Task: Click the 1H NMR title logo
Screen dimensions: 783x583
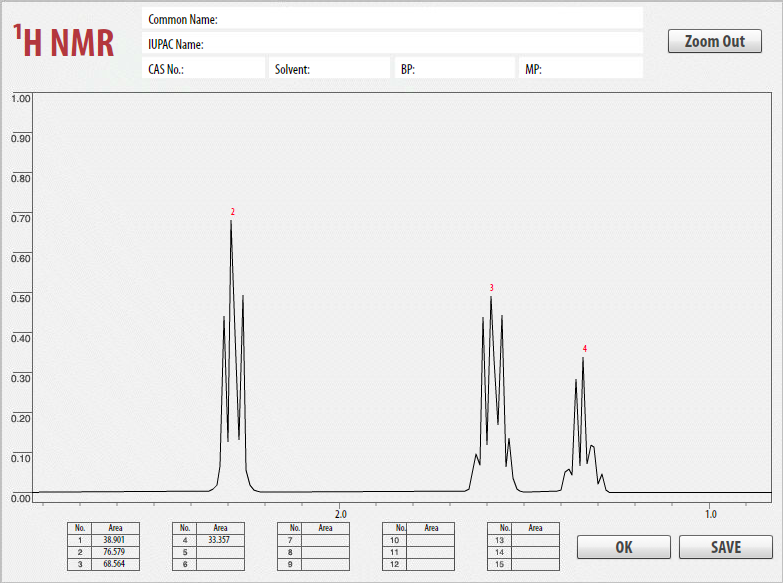Action: 63,41
